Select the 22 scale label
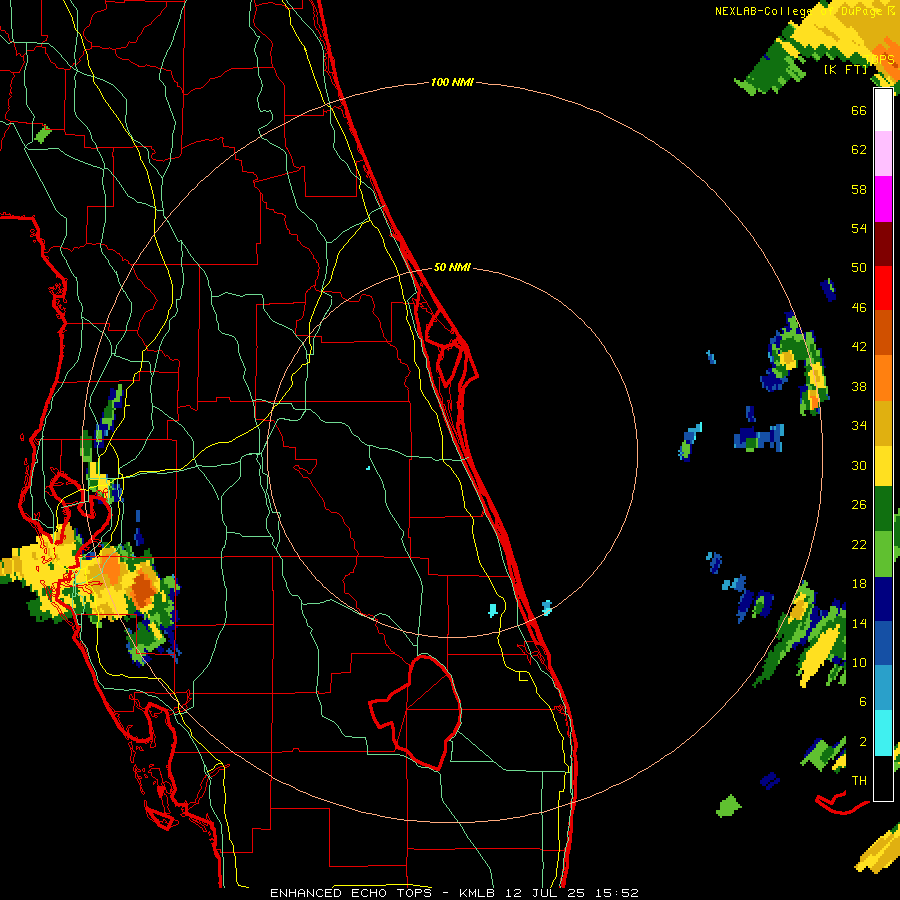The height and width of the screenshot is (900, 900). pos(859,544)
